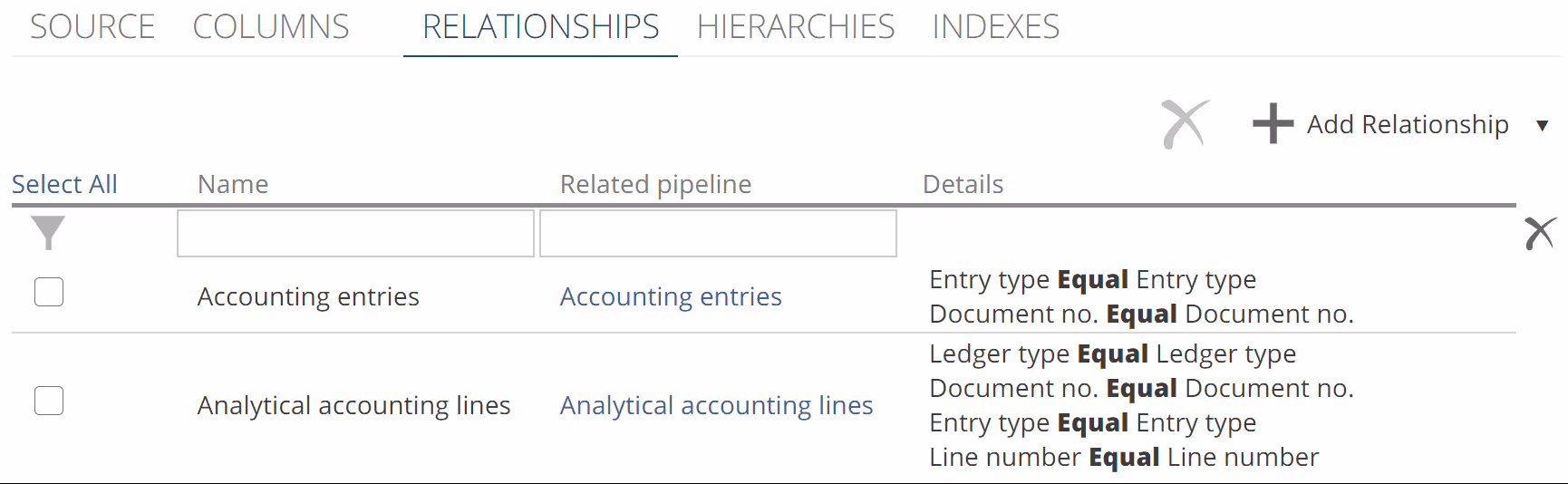Sort by the Name column header
The height and width of the screenshot is (484, 1568).
[233, 184]
